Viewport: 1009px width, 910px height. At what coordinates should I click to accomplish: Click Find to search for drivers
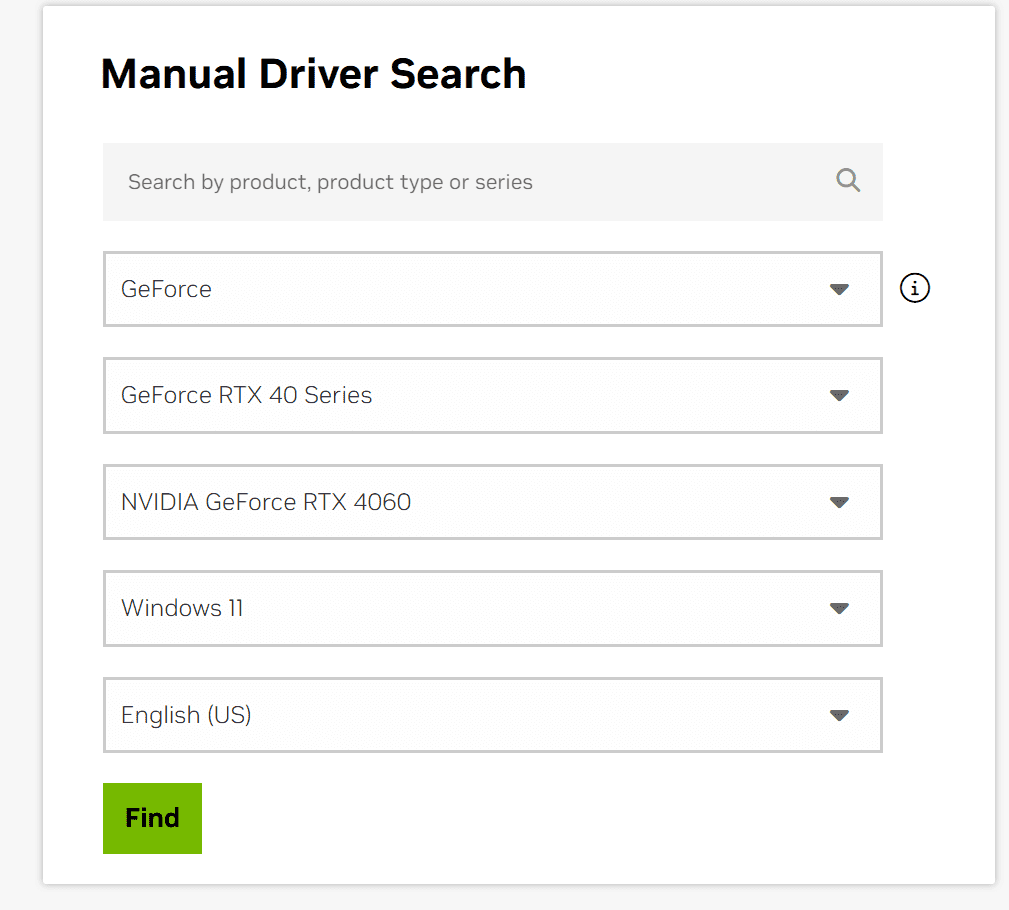151,817
